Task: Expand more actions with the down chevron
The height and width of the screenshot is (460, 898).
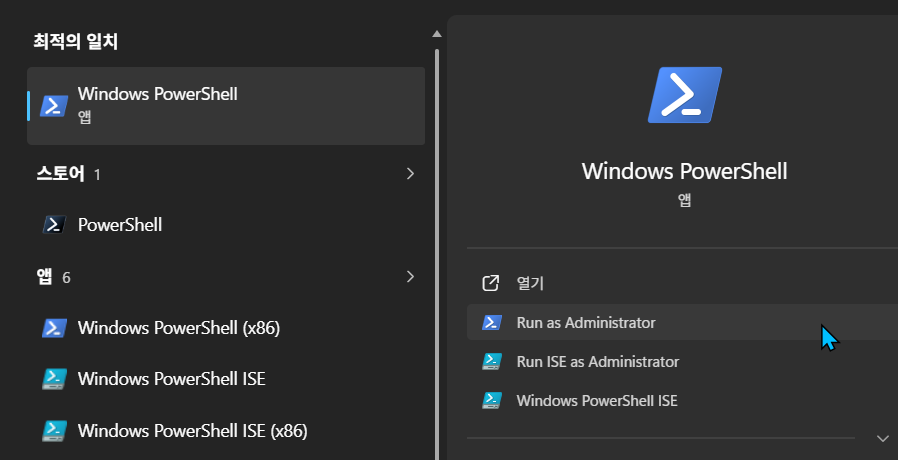Action: pos(883,439)
